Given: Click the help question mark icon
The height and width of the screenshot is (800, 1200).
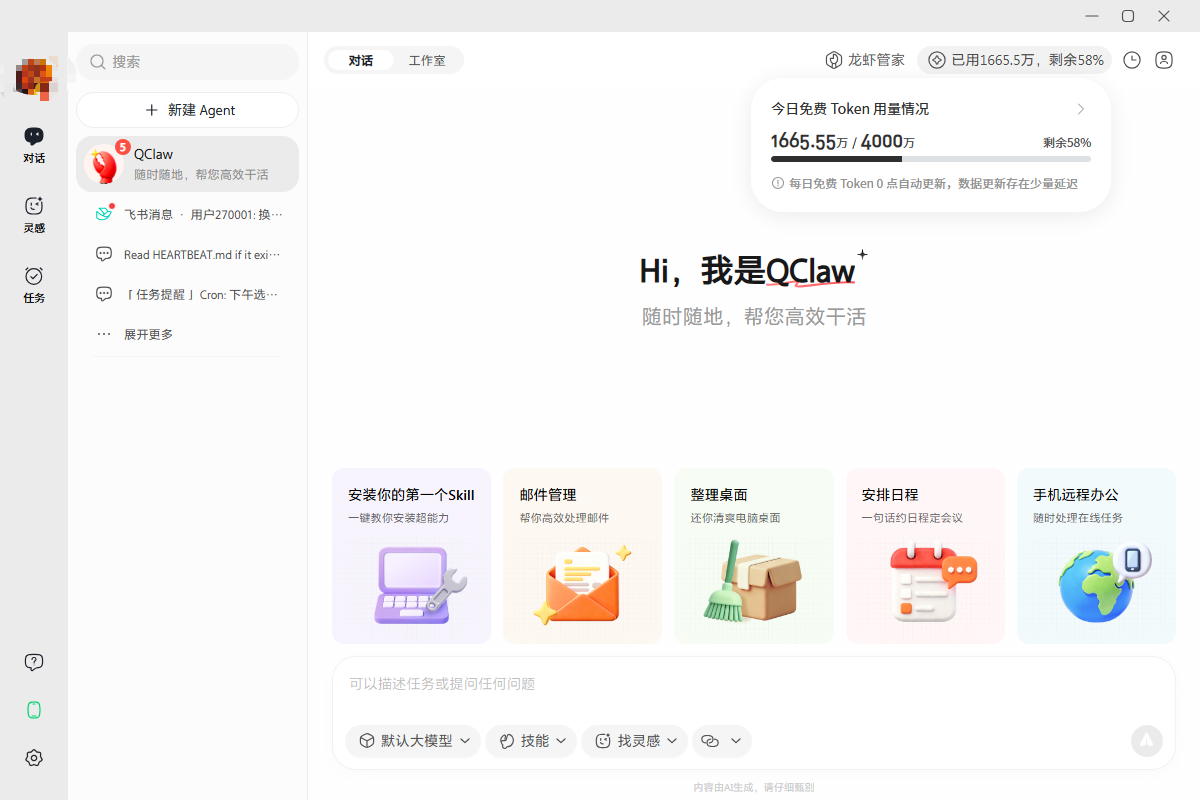Looking at the screenshot, I should (33, 661).
